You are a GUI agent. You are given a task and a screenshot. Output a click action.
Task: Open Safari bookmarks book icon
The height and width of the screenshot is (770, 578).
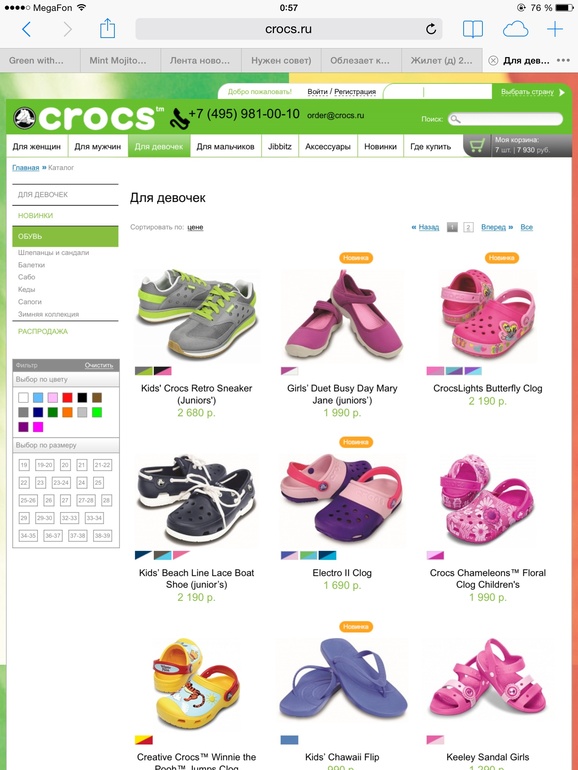pos(473,29)
